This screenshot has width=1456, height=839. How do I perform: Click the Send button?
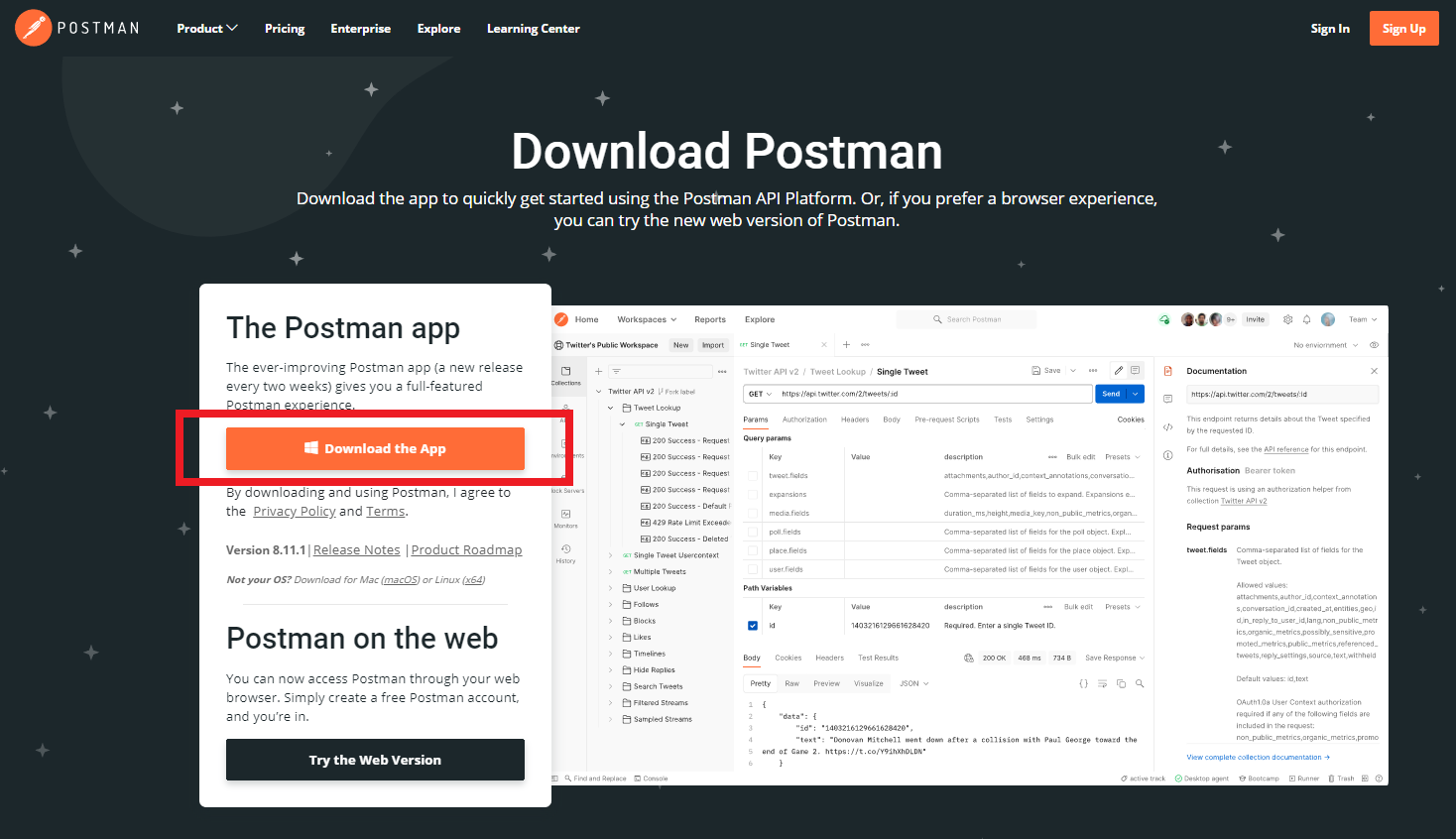1111,394
